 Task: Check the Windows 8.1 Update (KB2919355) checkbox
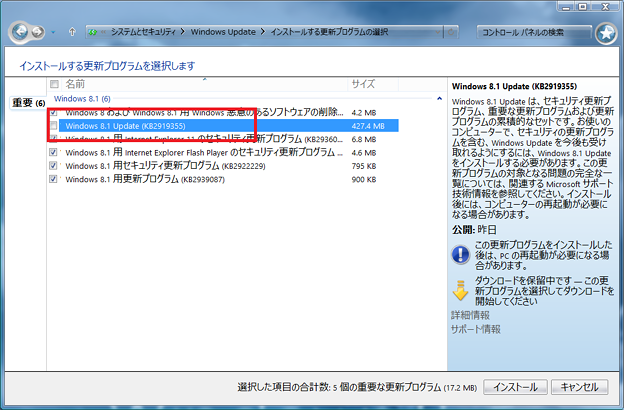point(53,126)
